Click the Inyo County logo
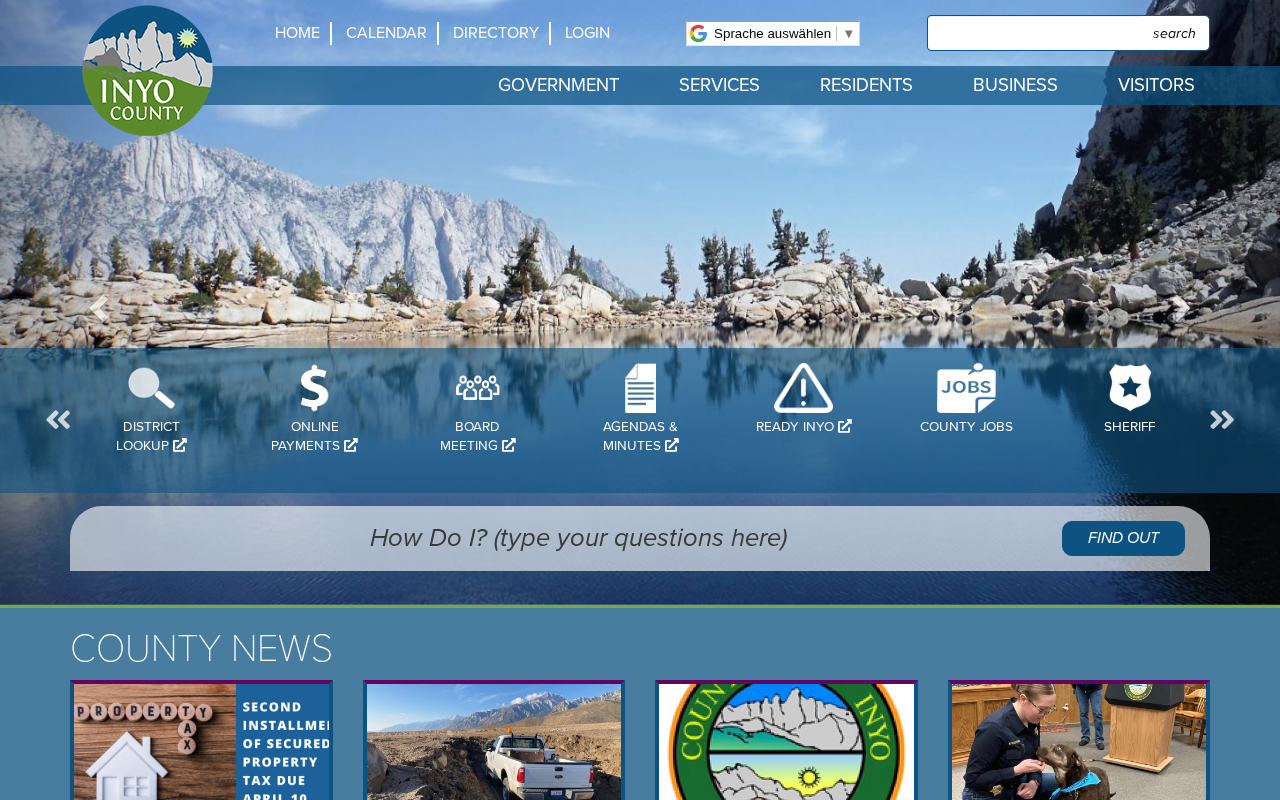 [x=147, y=70]
